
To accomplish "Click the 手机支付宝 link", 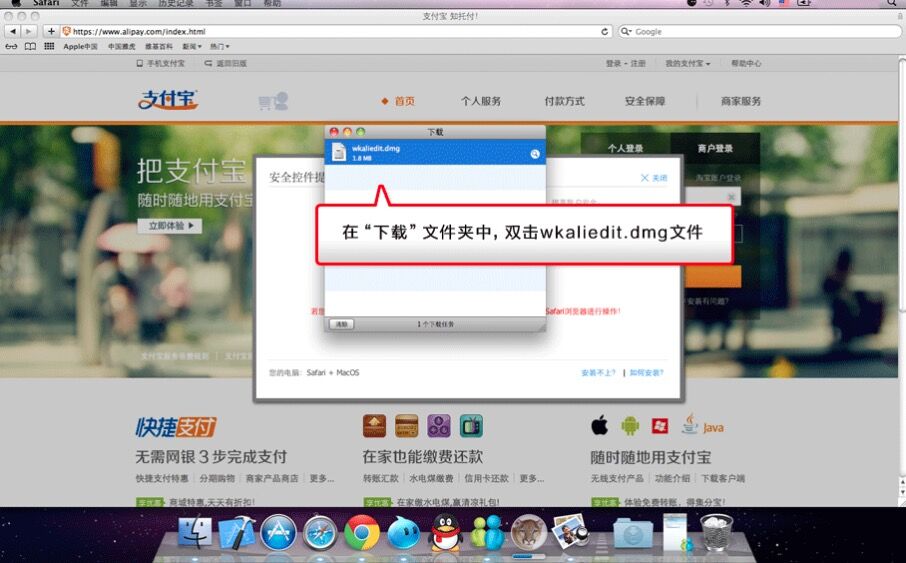I will click(161, 64).
